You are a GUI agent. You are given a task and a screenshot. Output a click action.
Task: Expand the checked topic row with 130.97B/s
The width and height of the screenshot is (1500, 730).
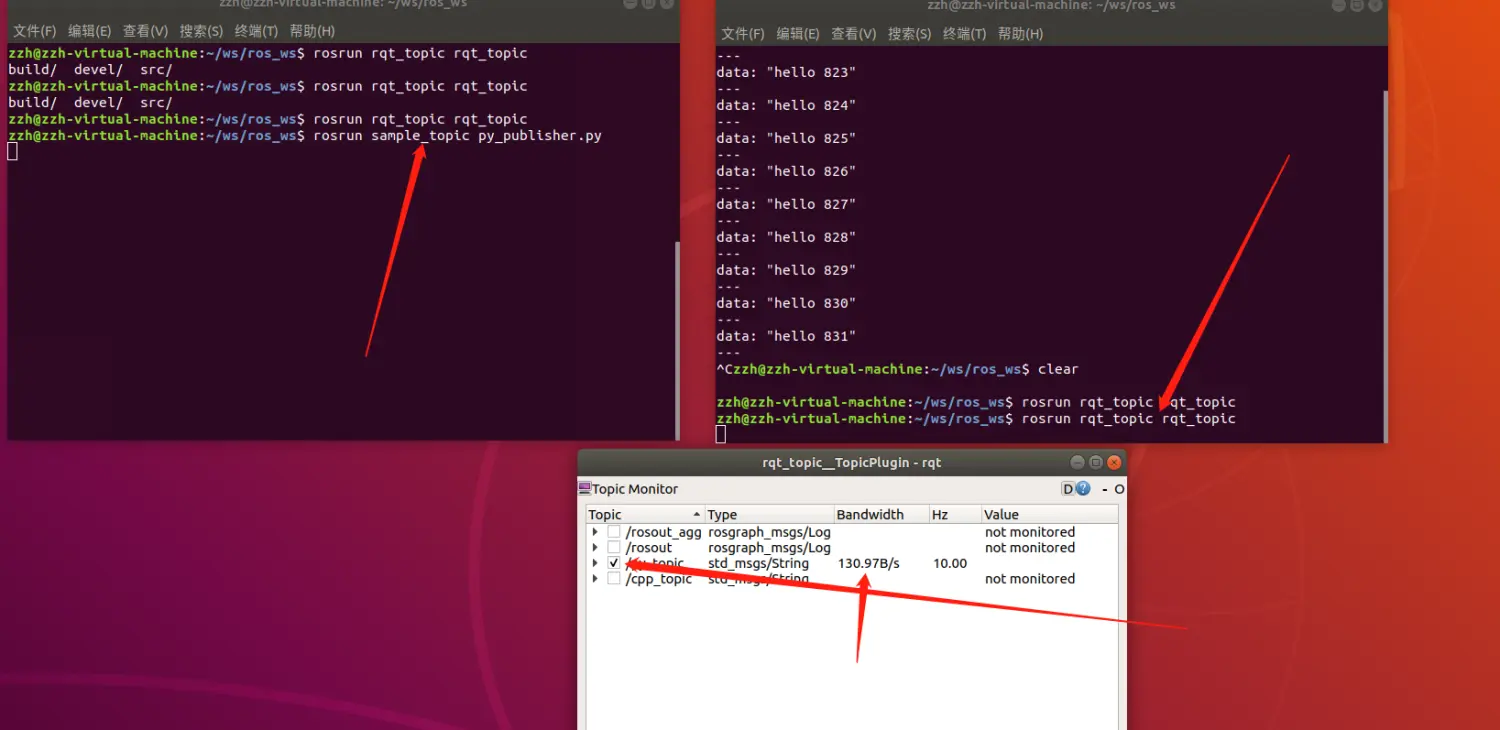point(595,563)
